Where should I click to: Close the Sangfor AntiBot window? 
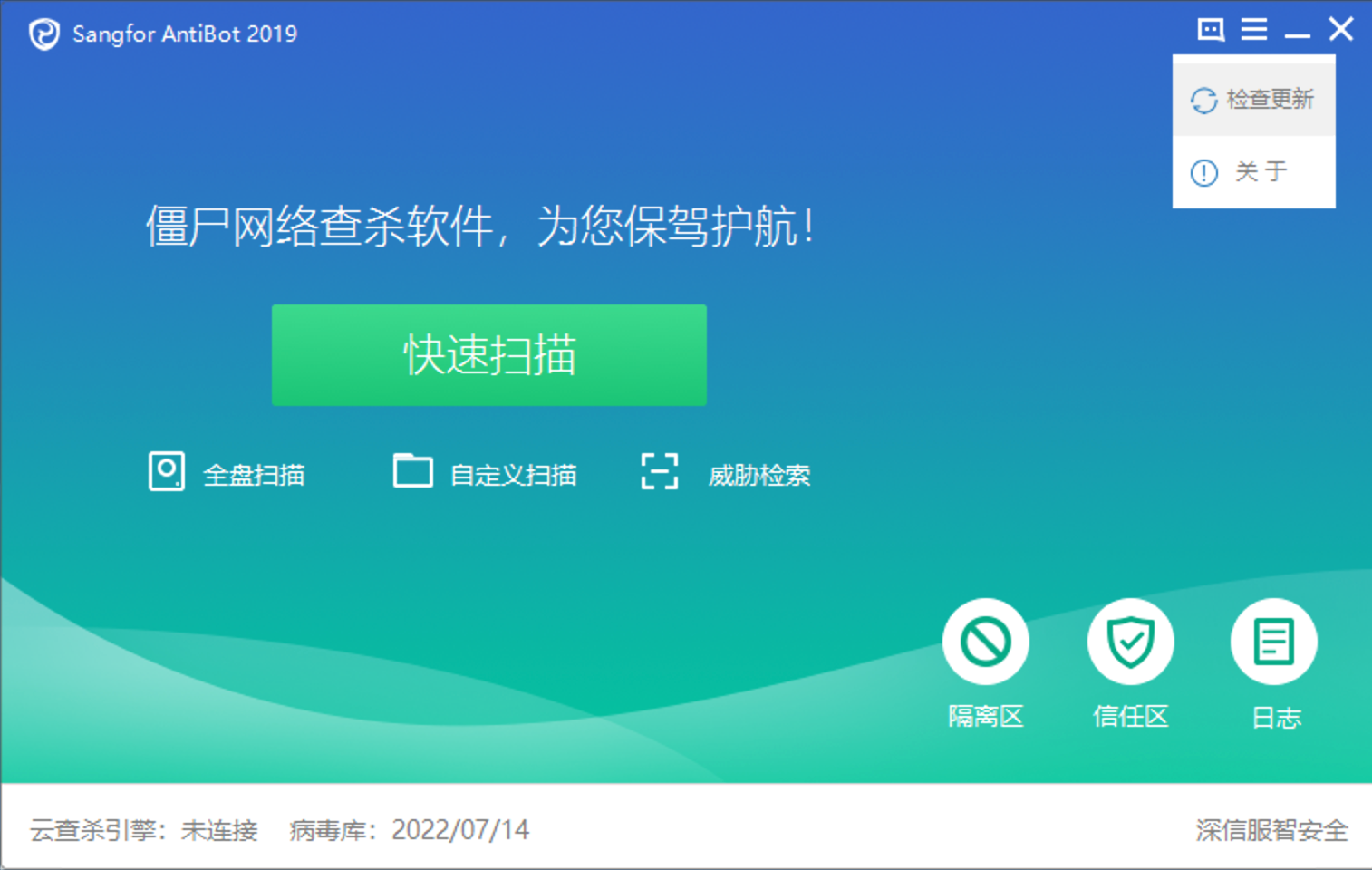pos(1341,30)
